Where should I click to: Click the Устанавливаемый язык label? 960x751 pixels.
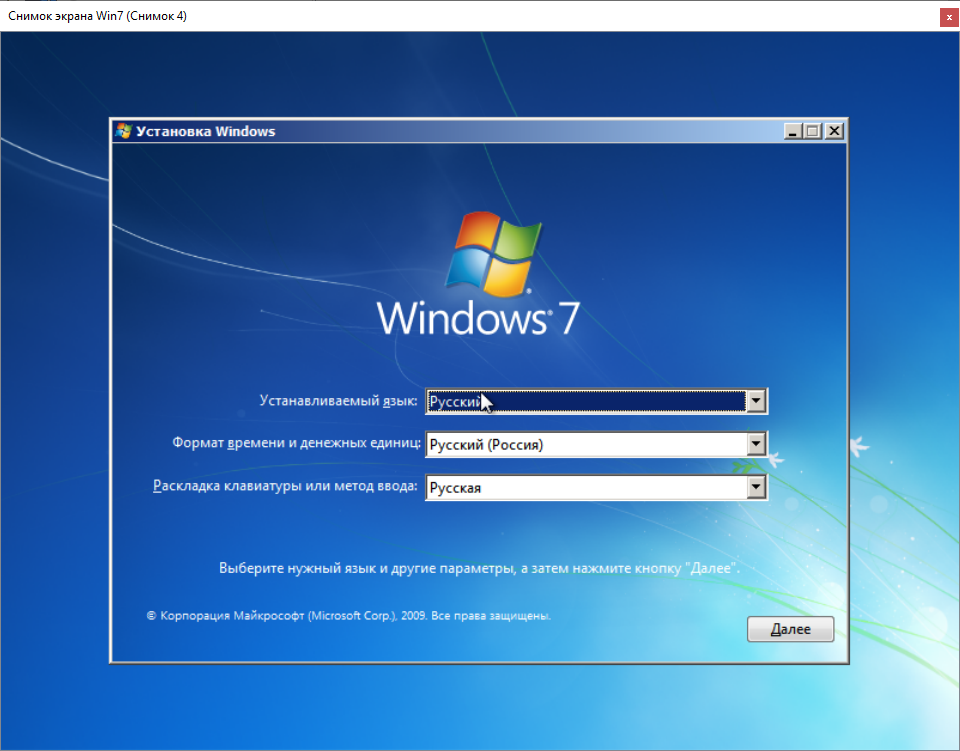click(x=338, y=401)
